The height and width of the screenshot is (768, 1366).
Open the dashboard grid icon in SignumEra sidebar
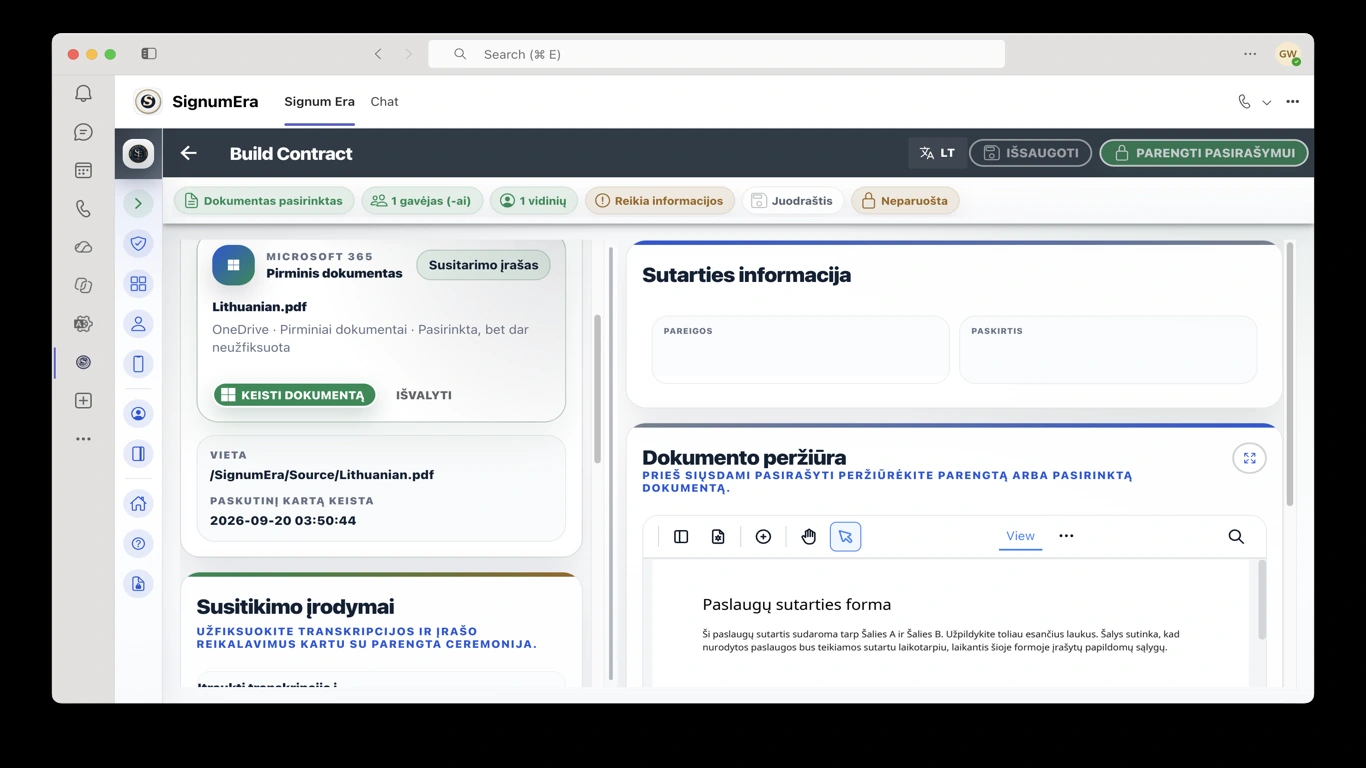(138, 284)
